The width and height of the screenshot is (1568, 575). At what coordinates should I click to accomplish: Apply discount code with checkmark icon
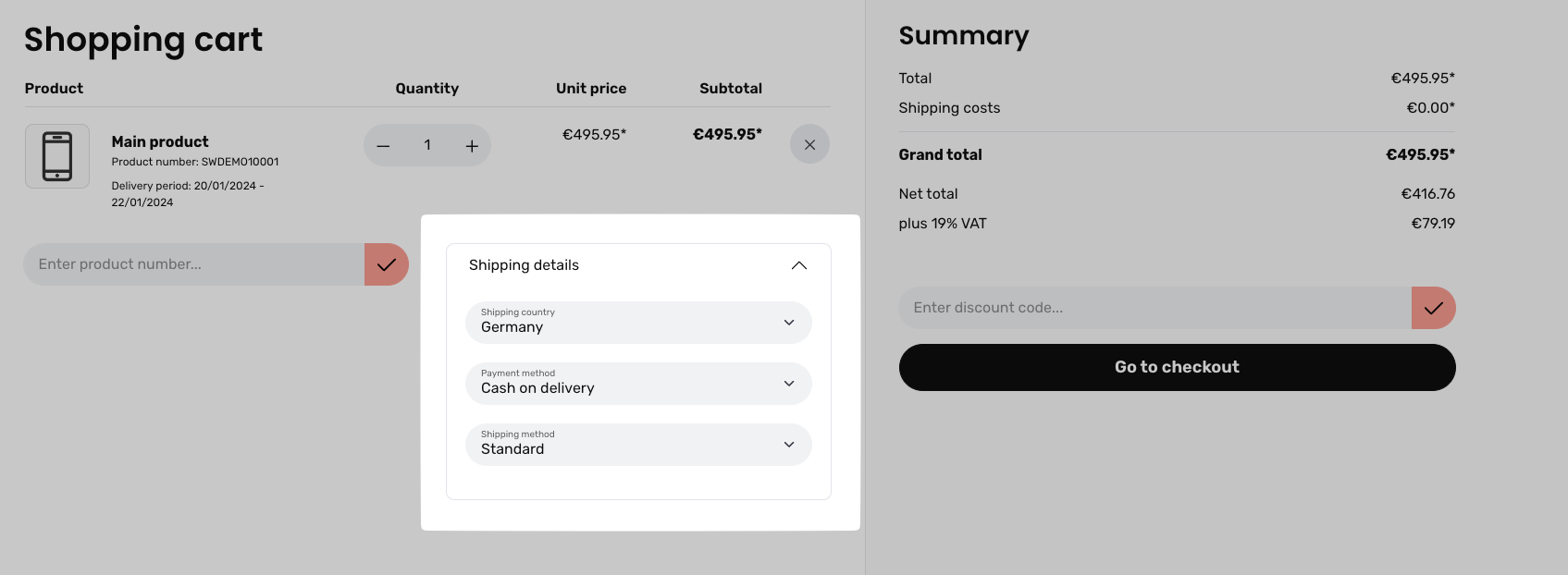click(1433, 308)
